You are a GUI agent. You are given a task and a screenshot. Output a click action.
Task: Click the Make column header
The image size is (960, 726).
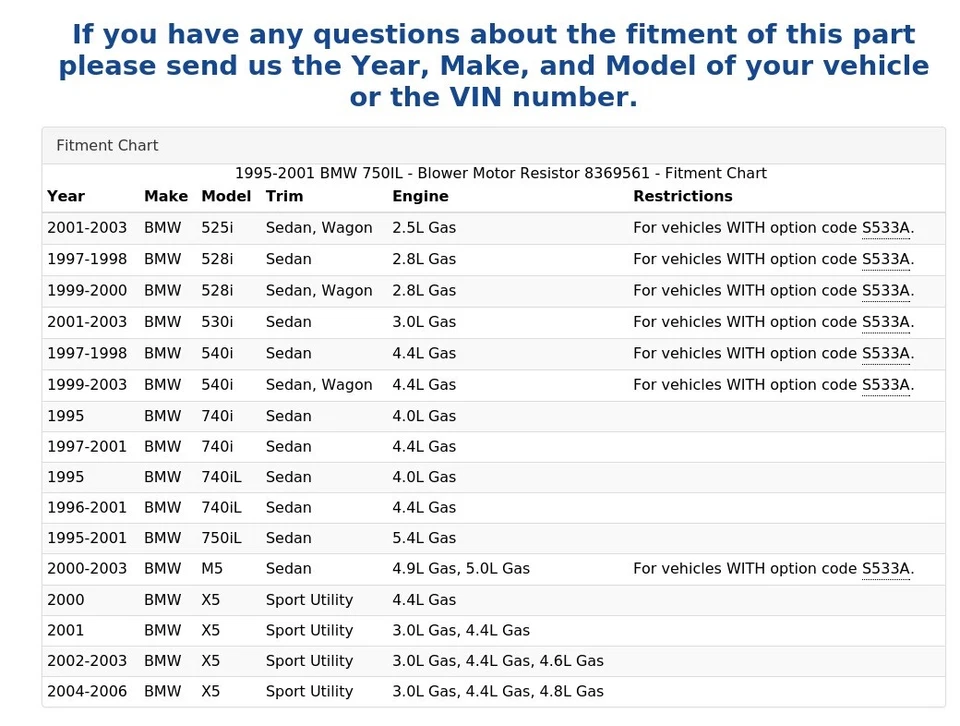click(165, 197)
